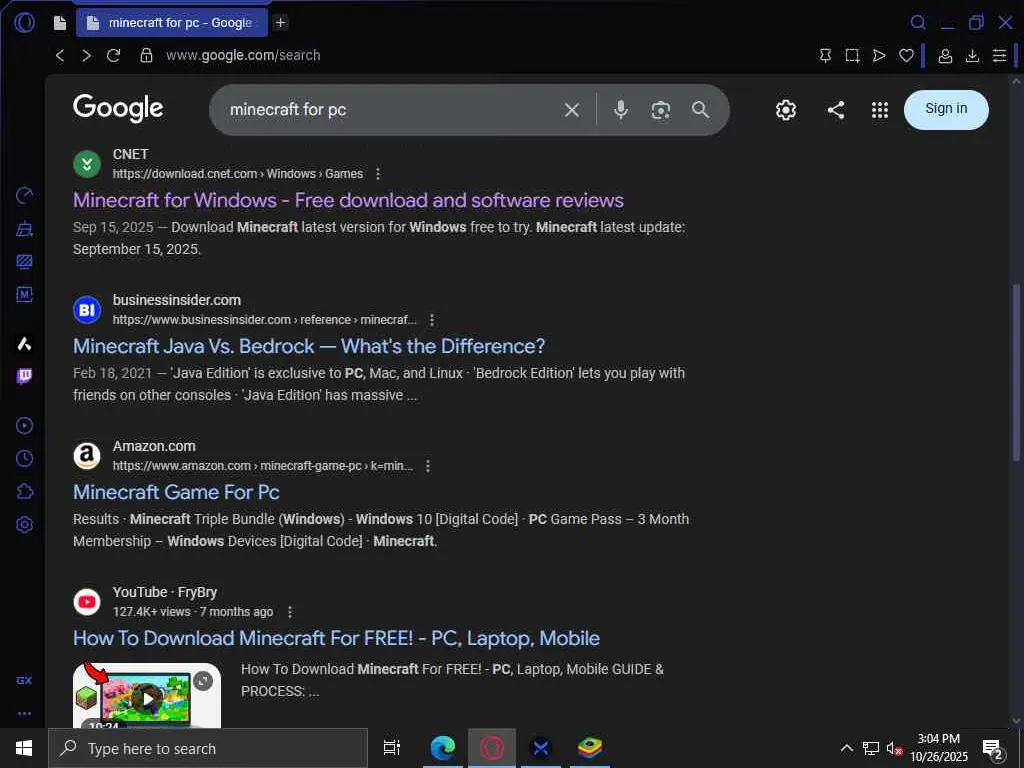Play the FryBry video thumbnail

147,697
